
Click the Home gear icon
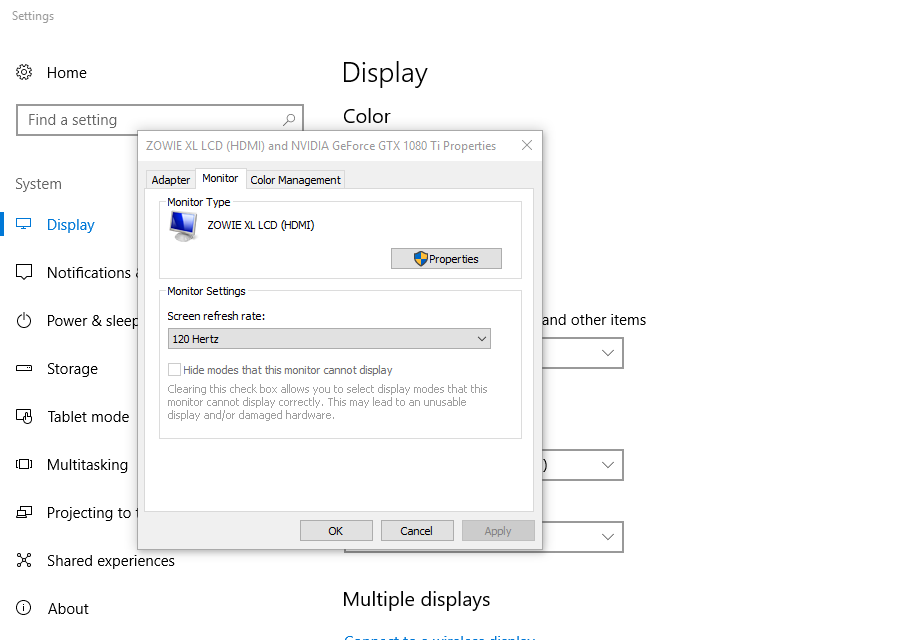24,72
